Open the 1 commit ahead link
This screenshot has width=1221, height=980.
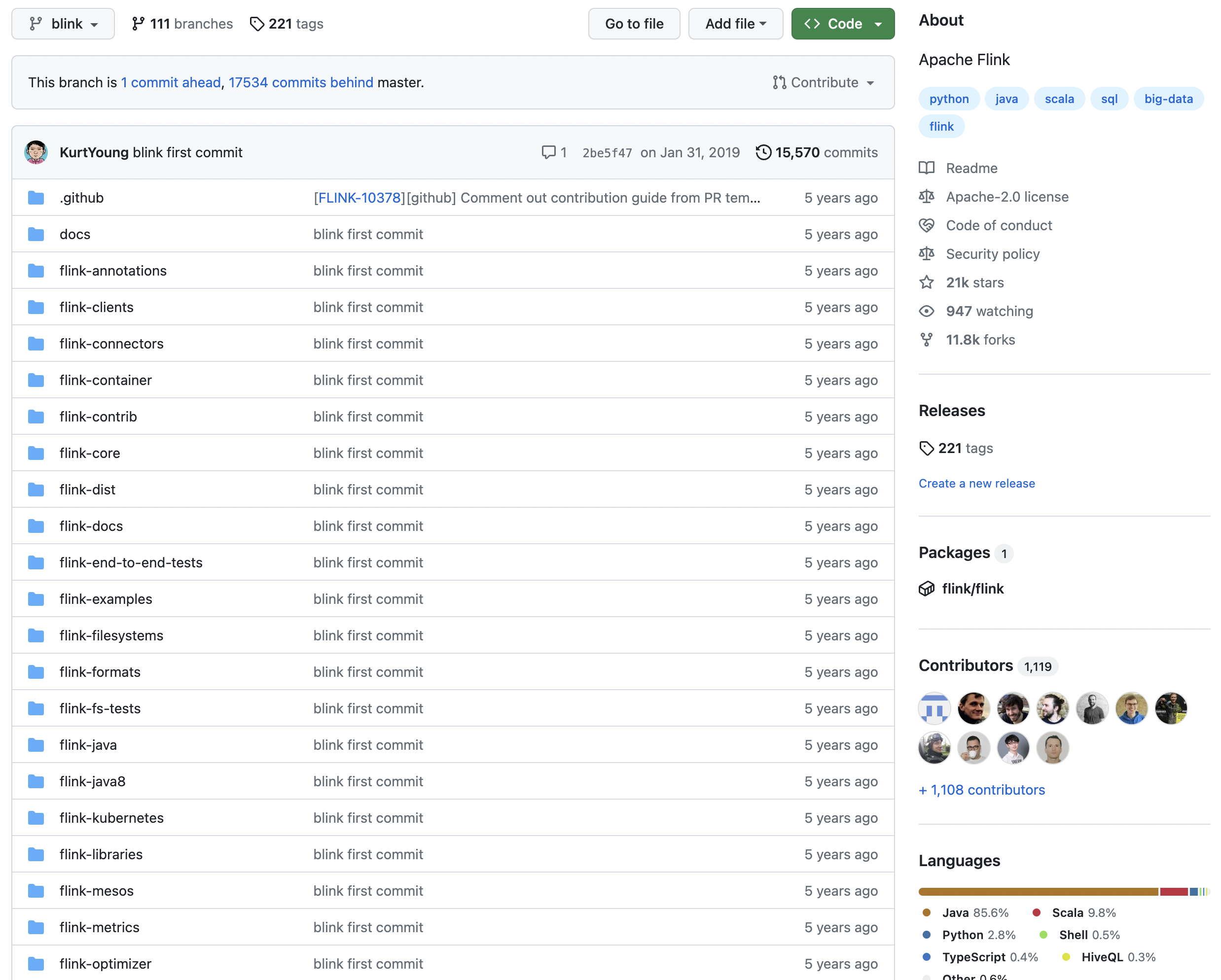tap(171, 83)
